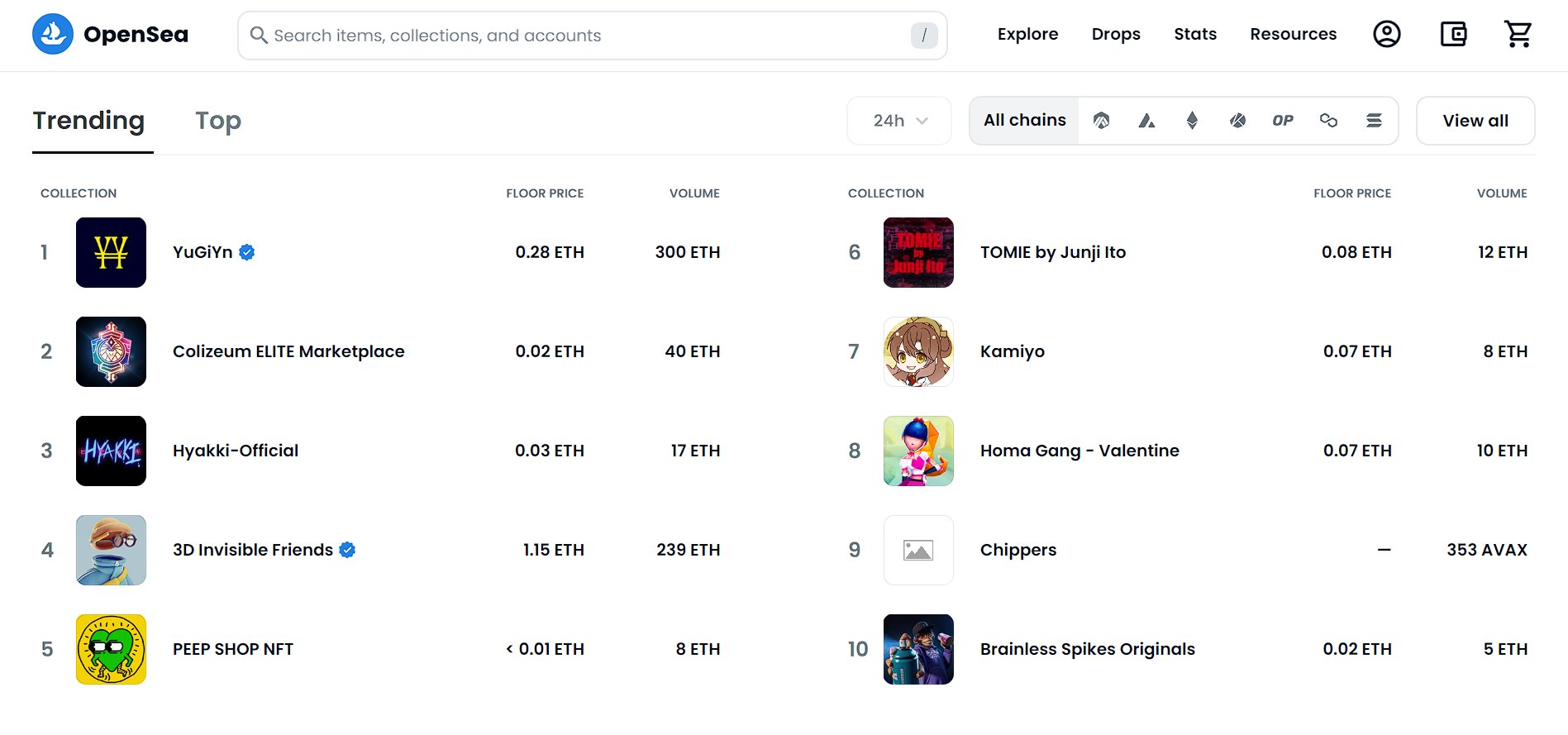Focus the search items and collections field
The height and width of the screenshot is (735, 1568).
coord(592,35)
